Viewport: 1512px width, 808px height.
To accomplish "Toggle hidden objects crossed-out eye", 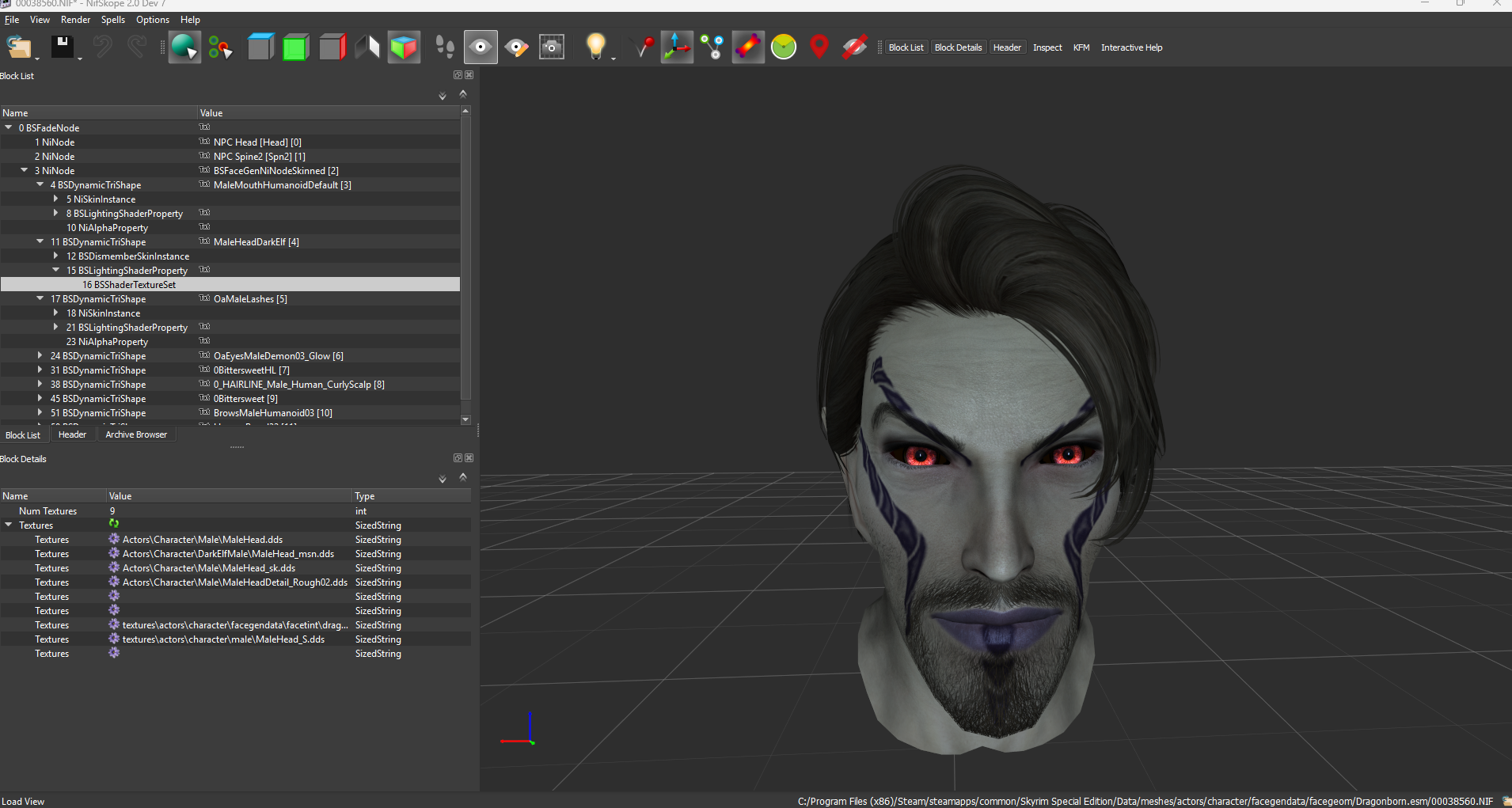I will coord(854,47).
